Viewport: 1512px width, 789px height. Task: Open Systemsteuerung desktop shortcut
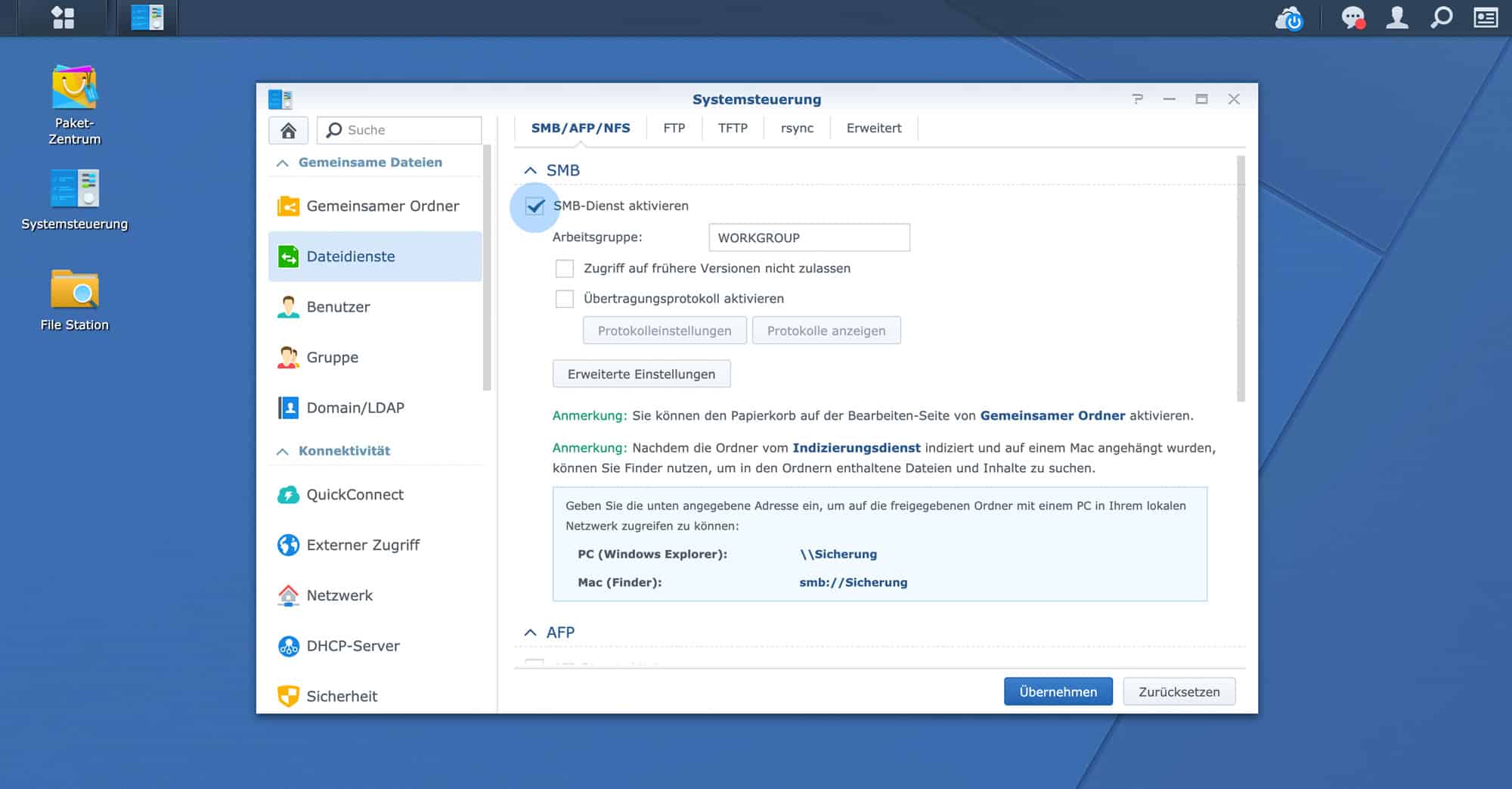coord(74,200)
